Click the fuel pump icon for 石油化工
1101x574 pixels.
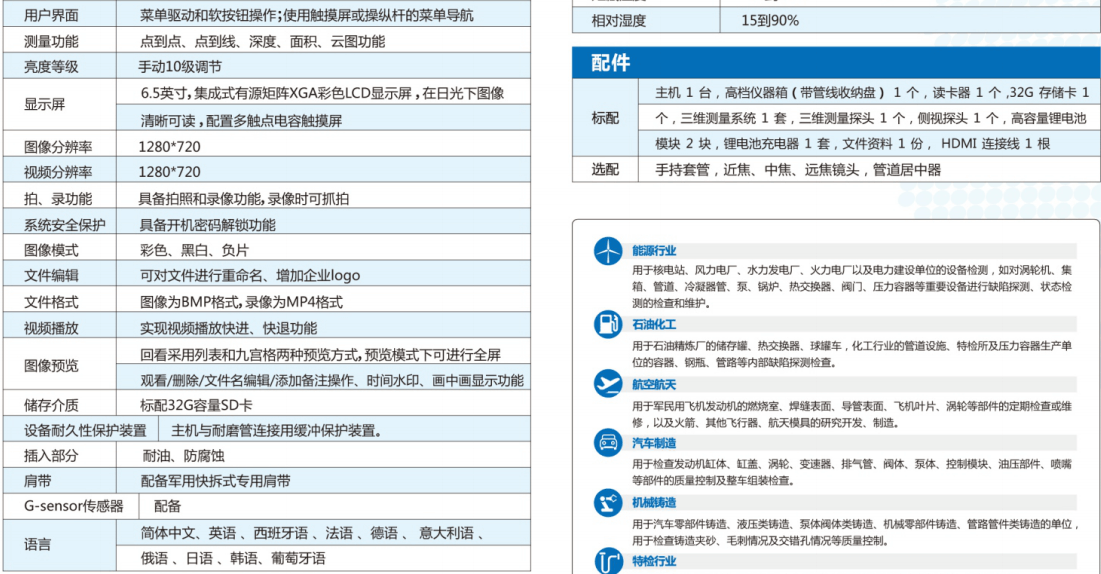click(x=607, y=324)
